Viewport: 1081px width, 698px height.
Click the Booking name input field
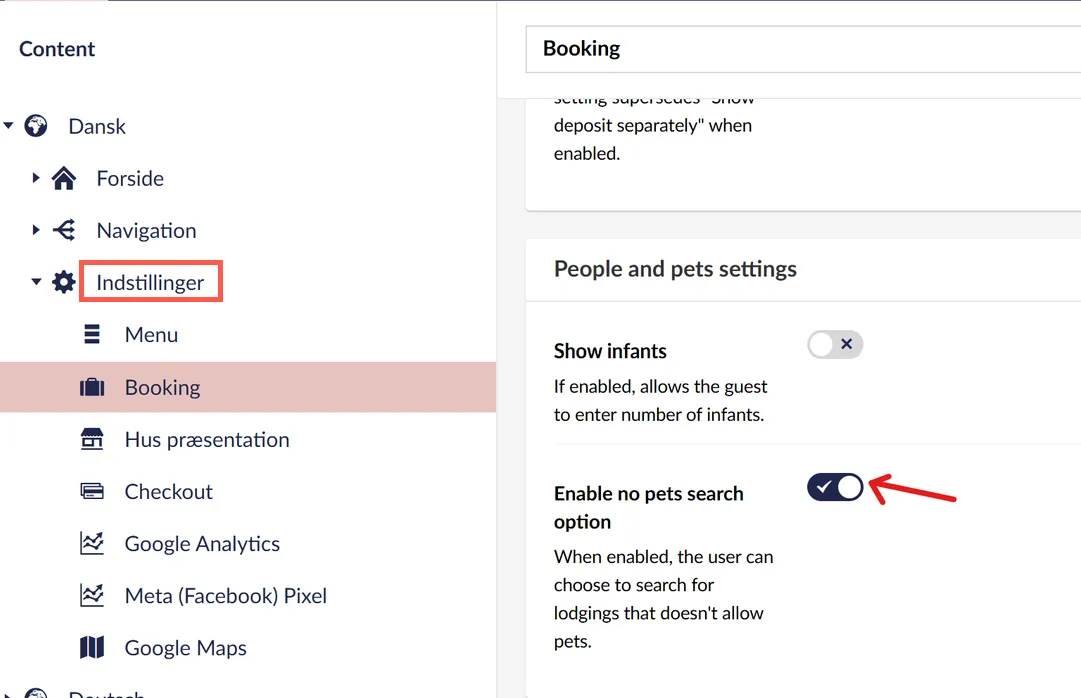pos(803,49)
